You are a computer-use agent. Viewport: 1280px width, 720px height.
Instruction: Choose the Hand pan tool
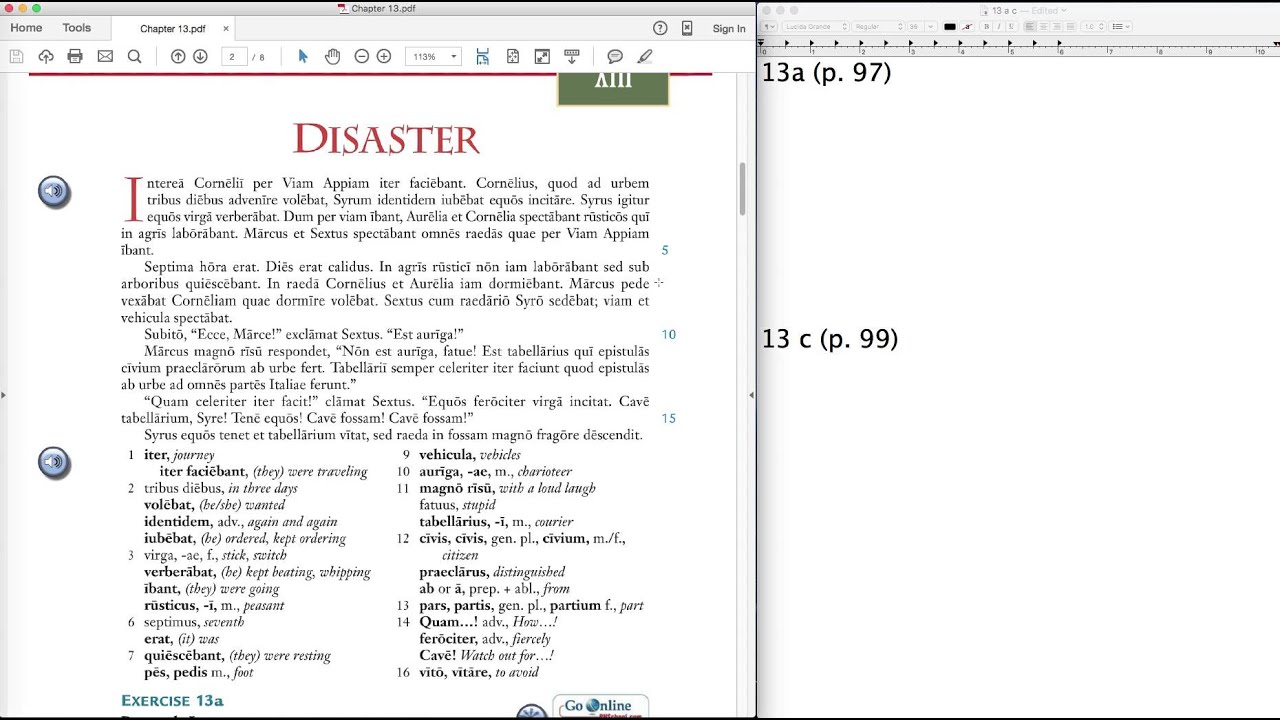click(x=332, y=57)
